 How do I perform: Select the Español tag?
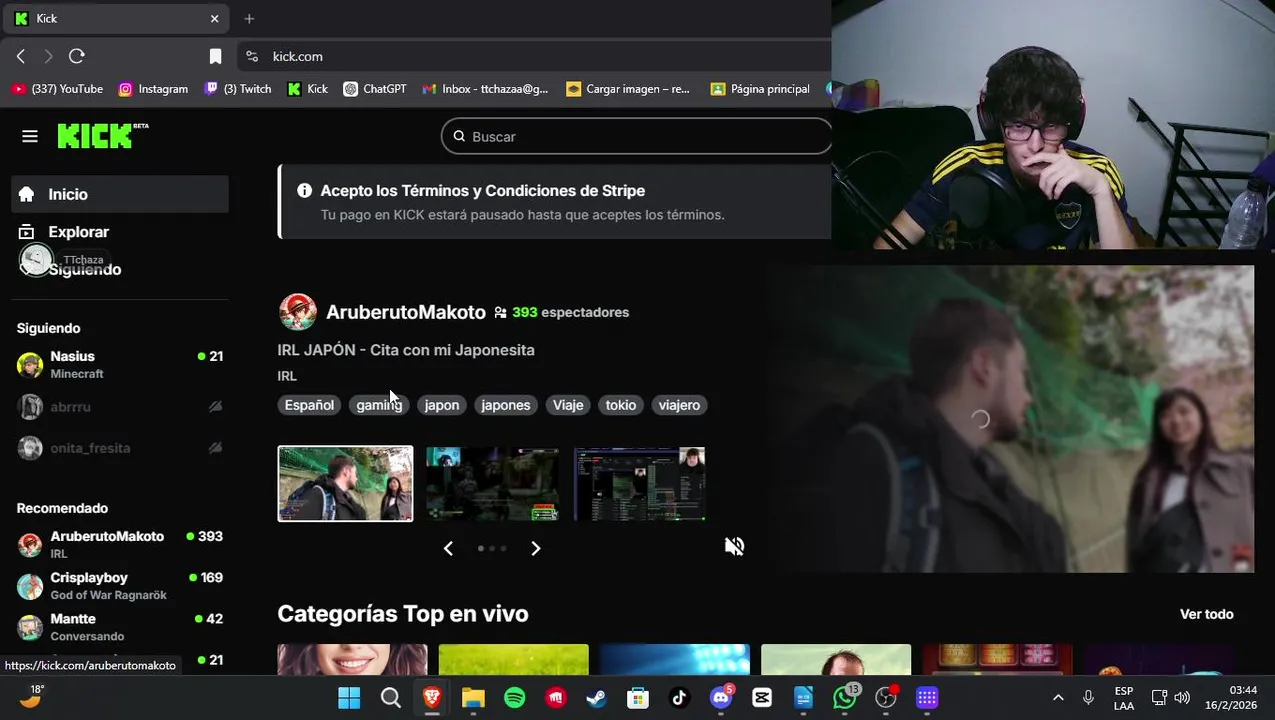click(x=309, y=405)
